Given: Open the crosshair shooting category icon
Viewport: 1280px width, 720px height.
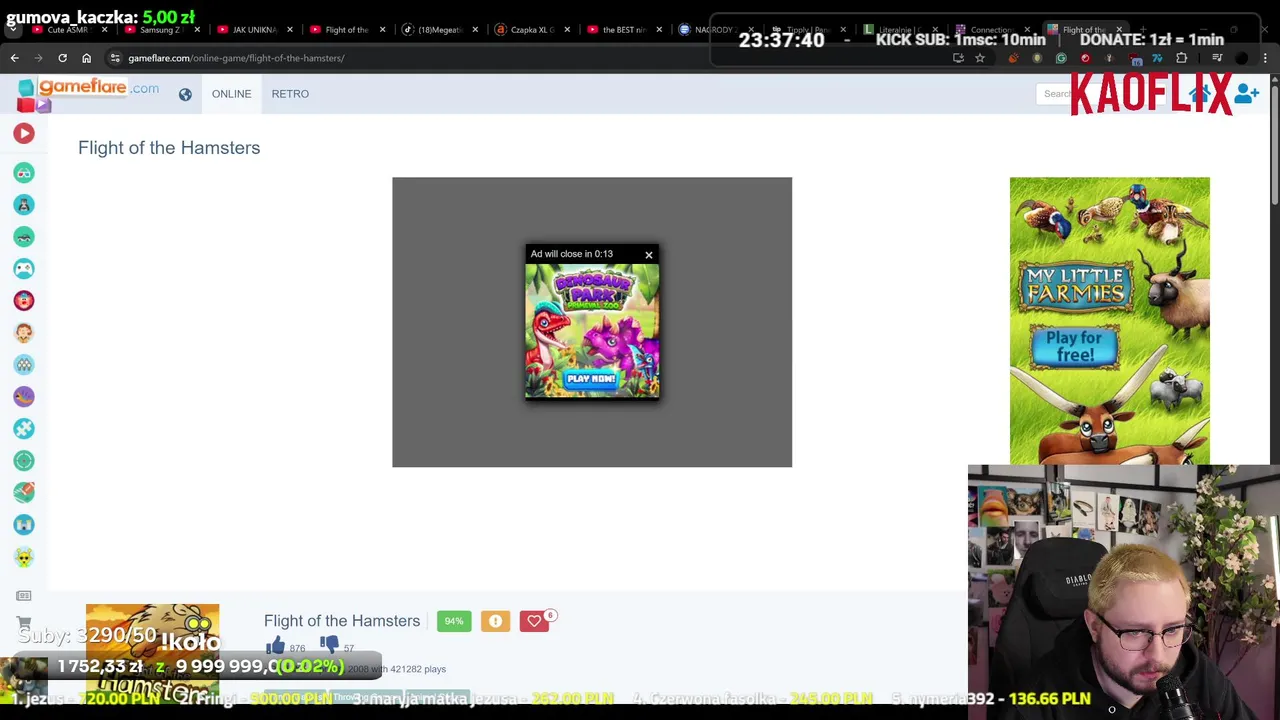Looking at the screenshot, I should (x=24, y=461).
